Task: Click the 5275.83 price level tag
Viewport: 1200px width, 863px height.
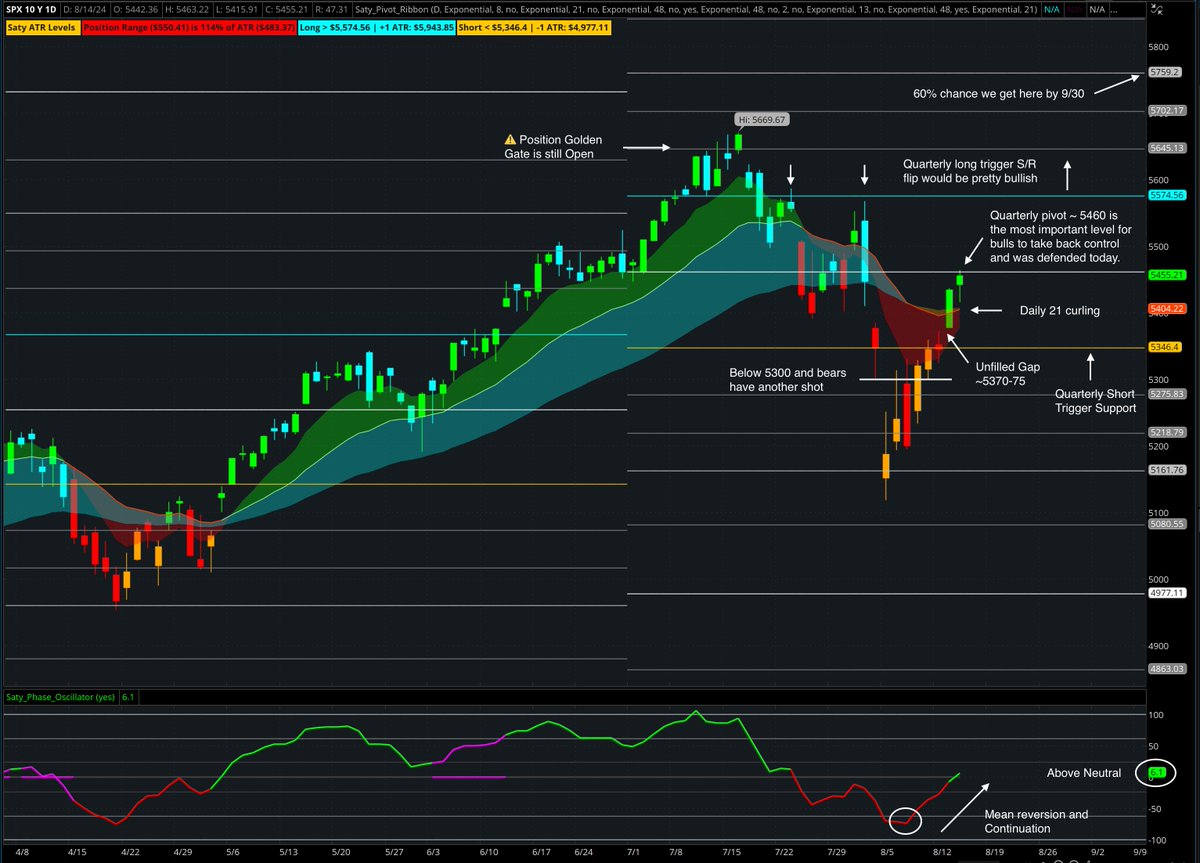Action: pyautogui.click(x=1168, y=395)
